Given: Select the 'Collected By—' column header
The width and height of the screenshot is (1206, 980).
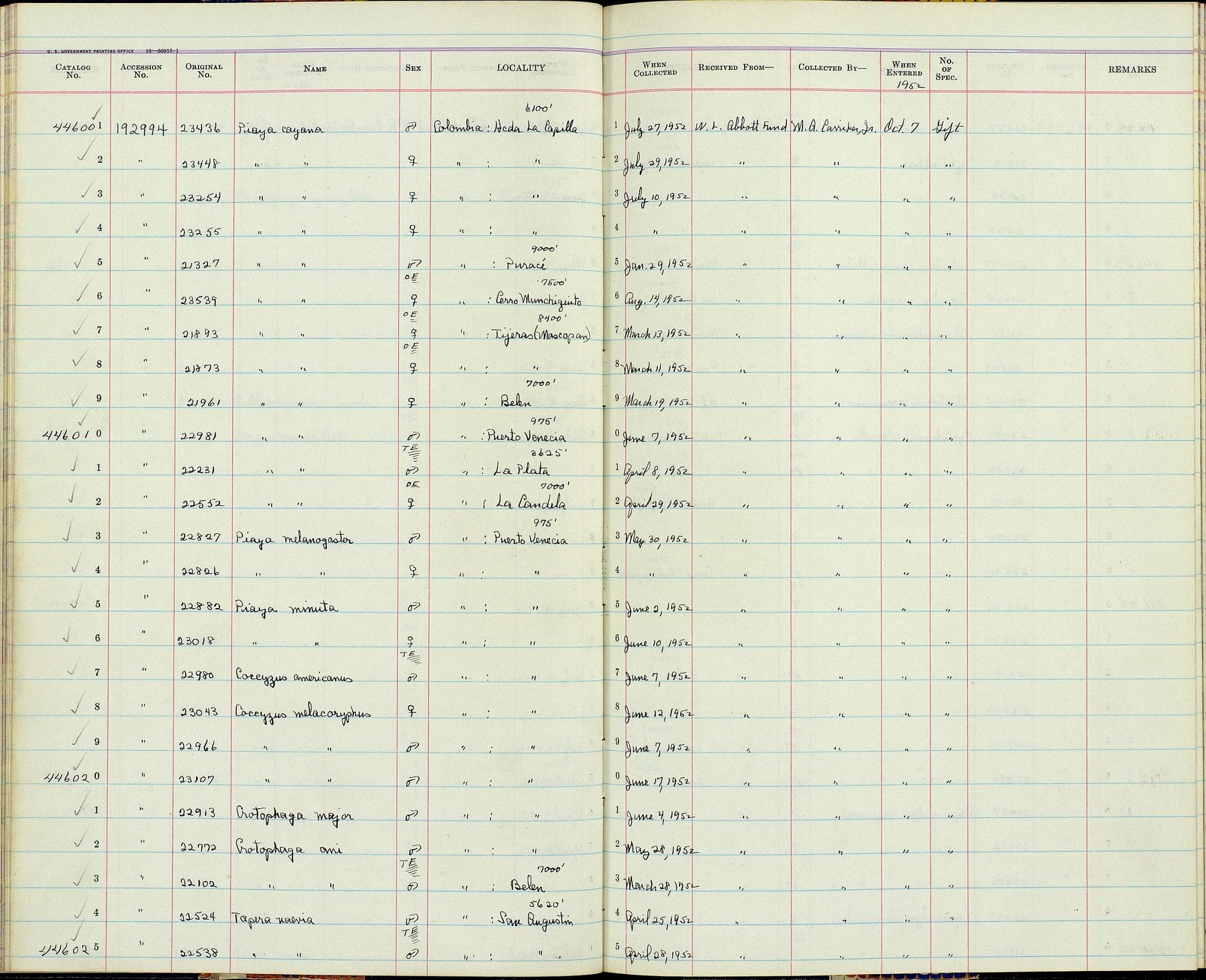Looking at the screenshot, I should [x=832, y=68].
